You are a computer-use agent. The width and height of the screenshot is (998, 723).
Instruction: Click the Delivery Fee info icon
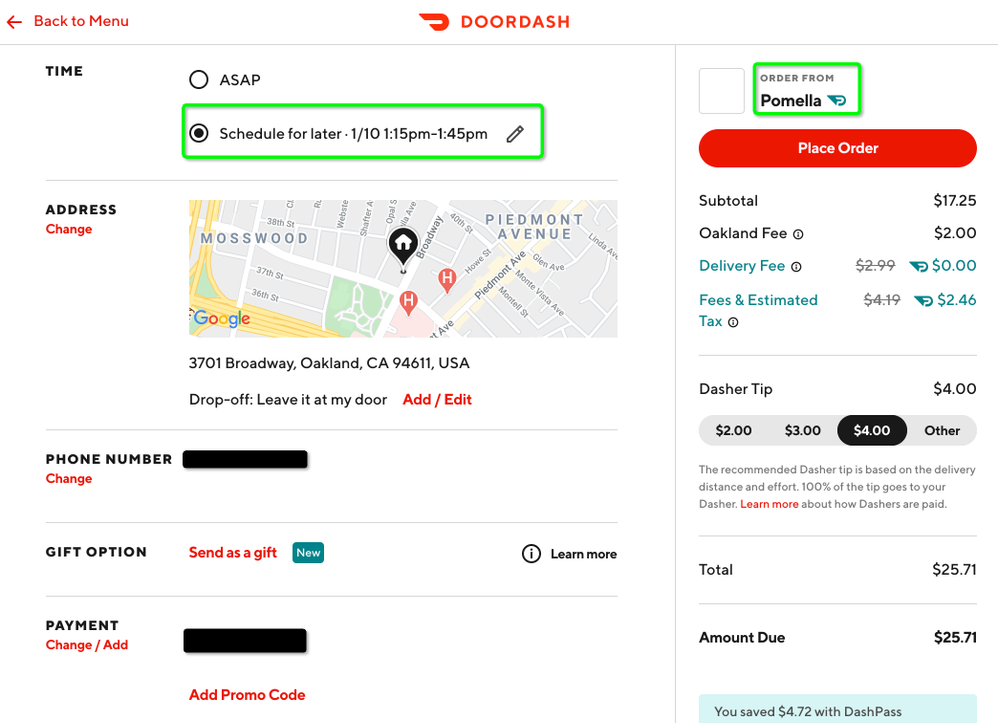click(796, 267)
